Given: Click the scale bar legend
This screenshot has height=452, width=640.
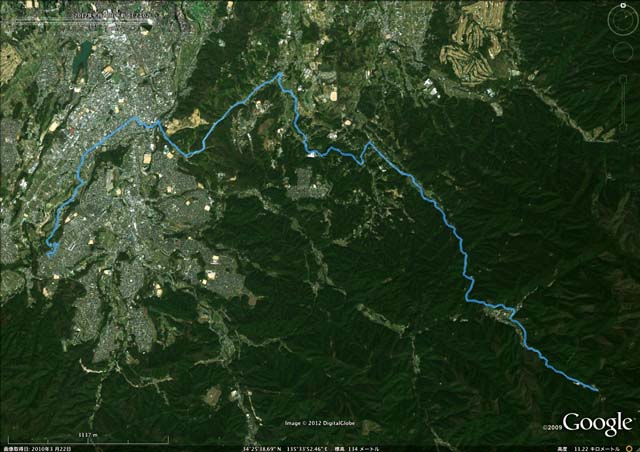Looking at the screenshot, I should coord(88,439).
